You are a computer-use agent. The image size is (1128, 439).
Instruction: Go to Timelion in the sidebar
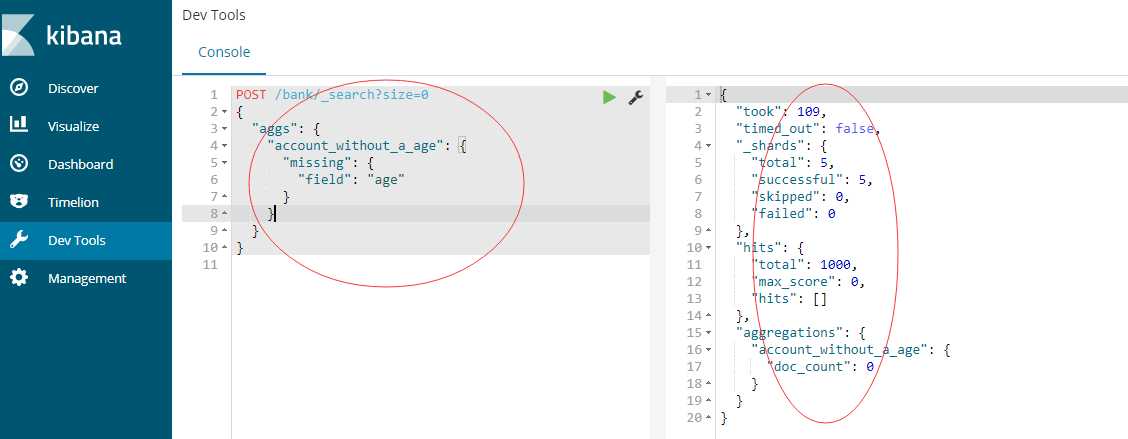(73, 202)
